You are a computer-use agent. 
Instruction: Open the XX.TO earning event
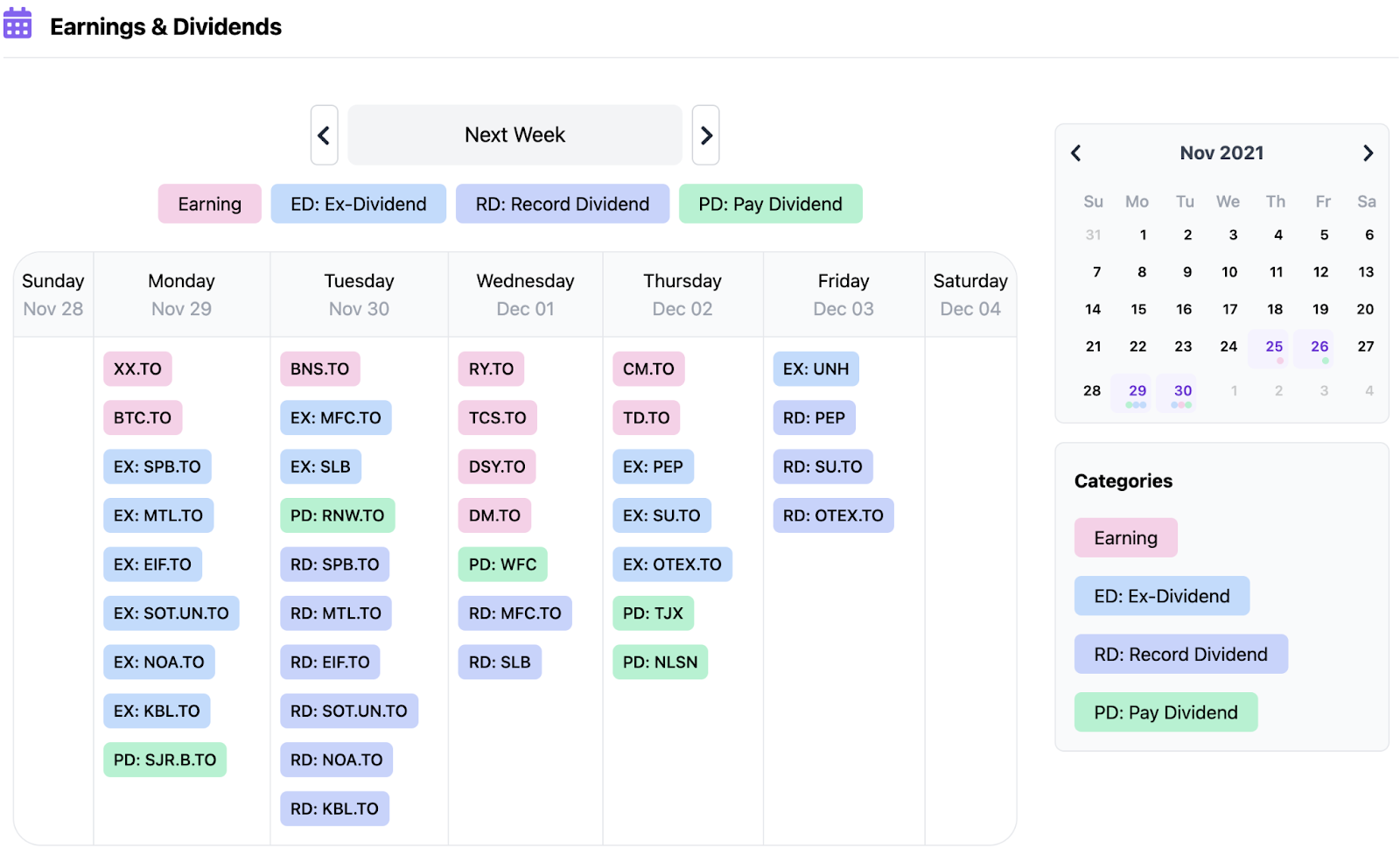137,369
